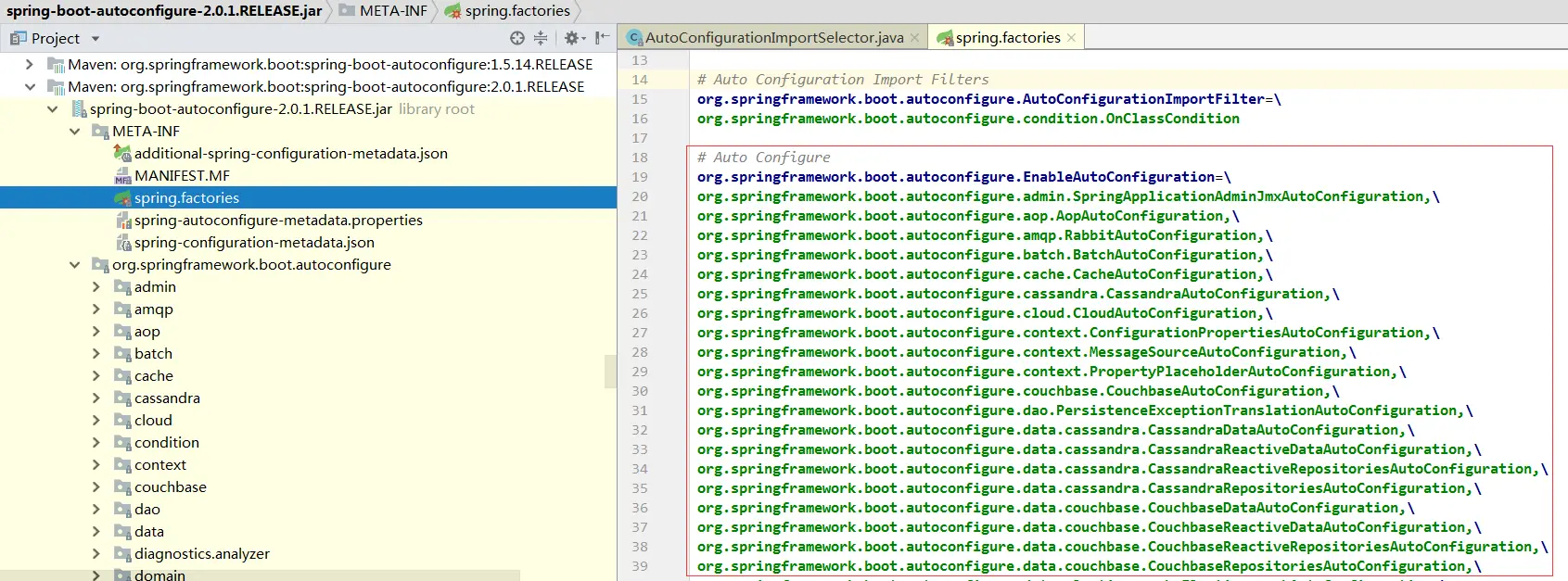
Task: Click line 28 MessageSourceAutoConfiguration entry
Action: click(1026, 352)
